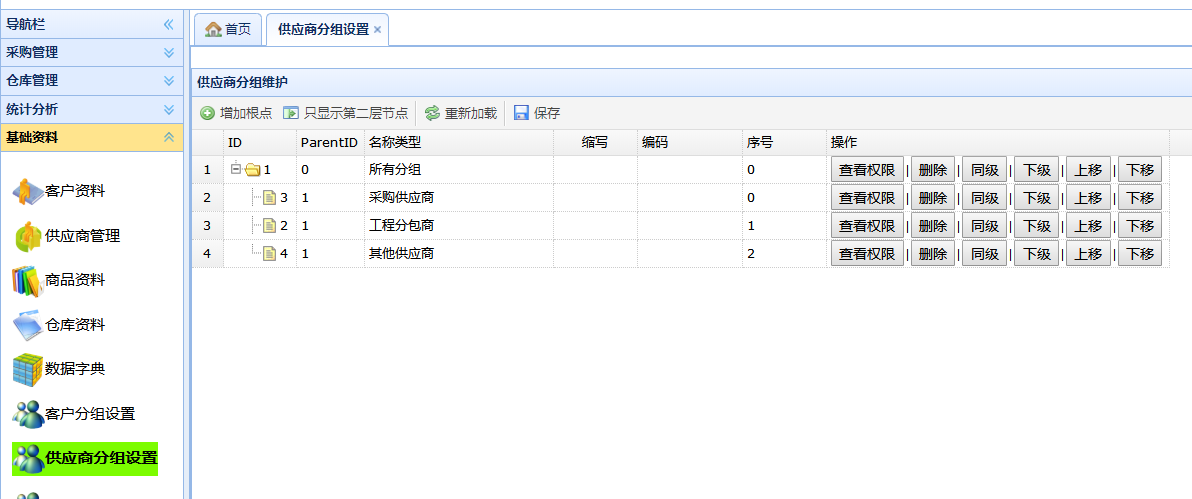Screen dimensions: 1192x499
Task: Switch to the 首页 tab
Action: point(228,29)
